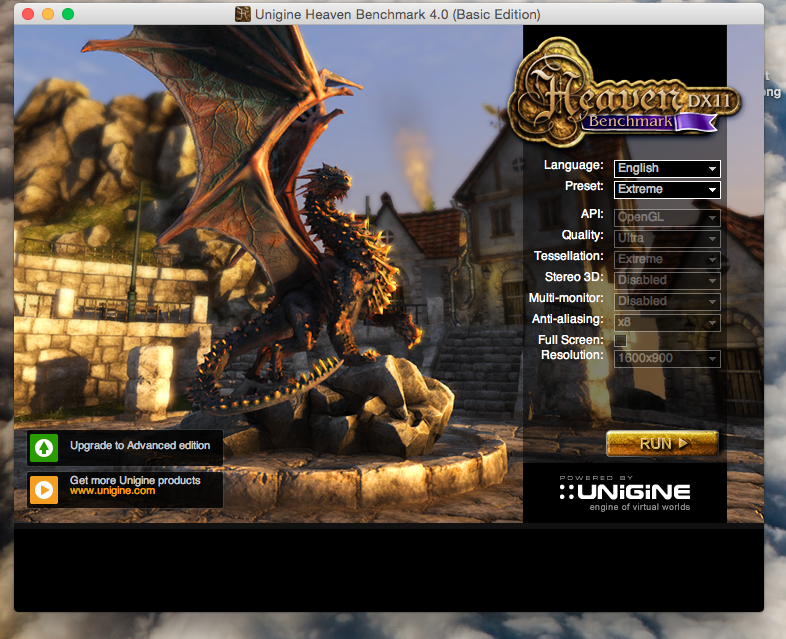
Task: Start the benchmark with the RUN button
Action: click(x=662, y=444)
